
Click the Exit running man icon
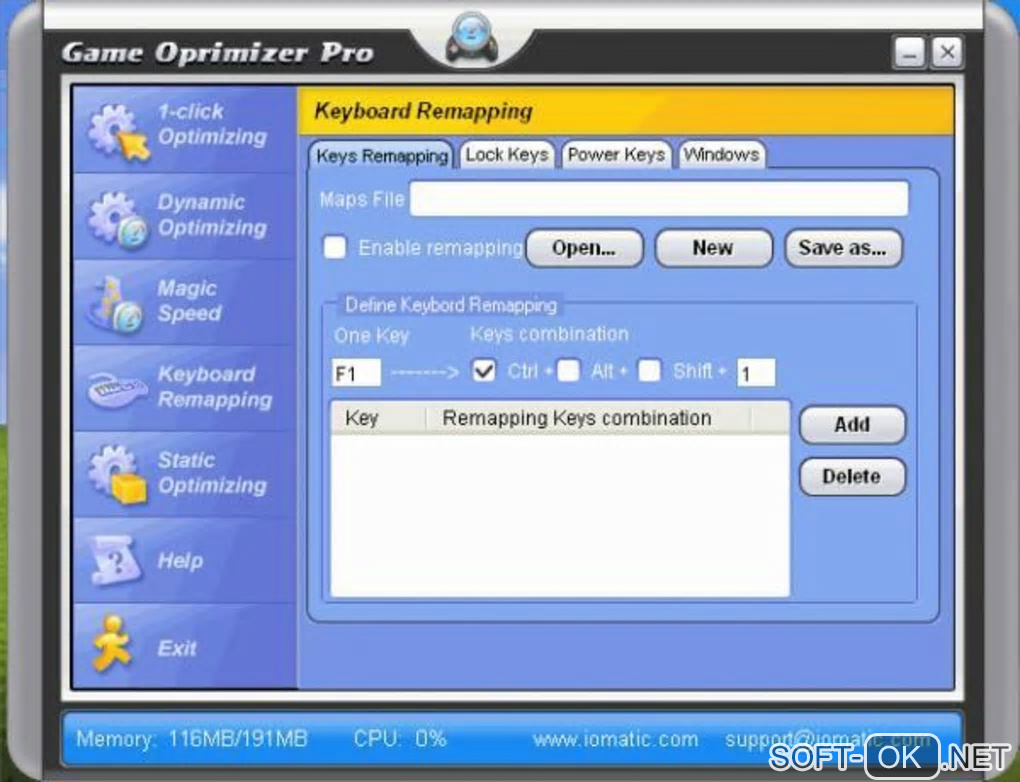[111, 644]
